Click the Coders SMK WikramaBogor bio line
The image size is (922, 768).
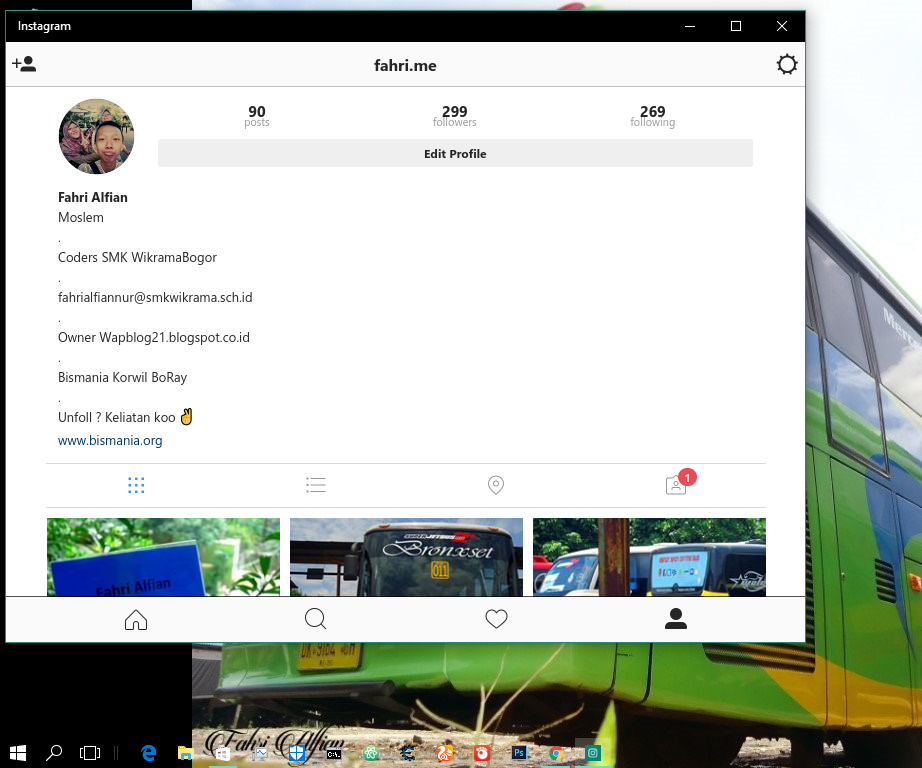coord(137,258)
